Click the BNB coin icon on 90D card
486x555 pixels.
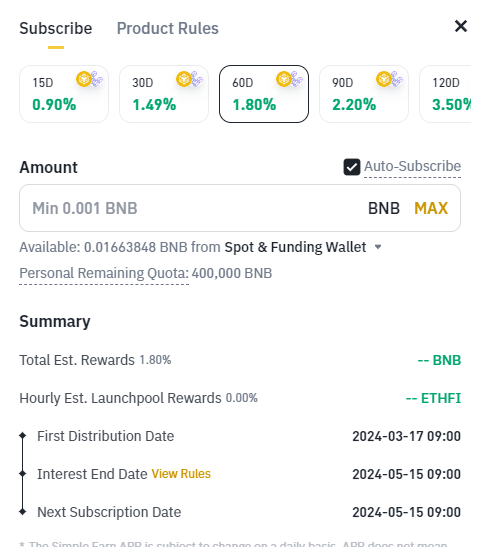pyautogui.click(x=384, y=79)
